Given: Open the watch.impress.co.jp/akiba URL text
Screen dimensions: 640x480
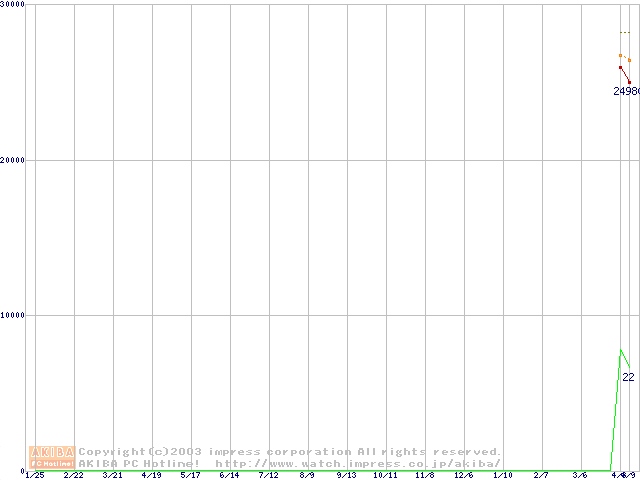Looking at the screenshot, I should point(358,463).
